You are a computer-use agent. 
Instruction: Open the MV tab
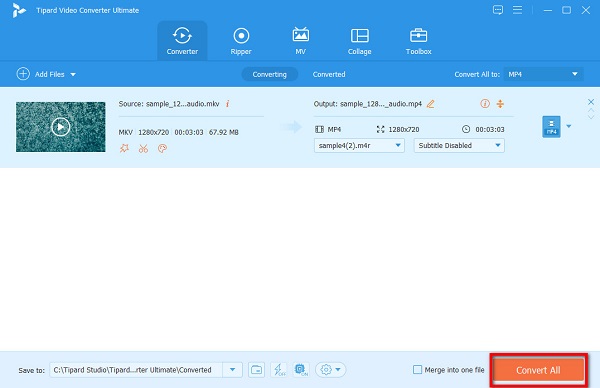pos(301,41)
